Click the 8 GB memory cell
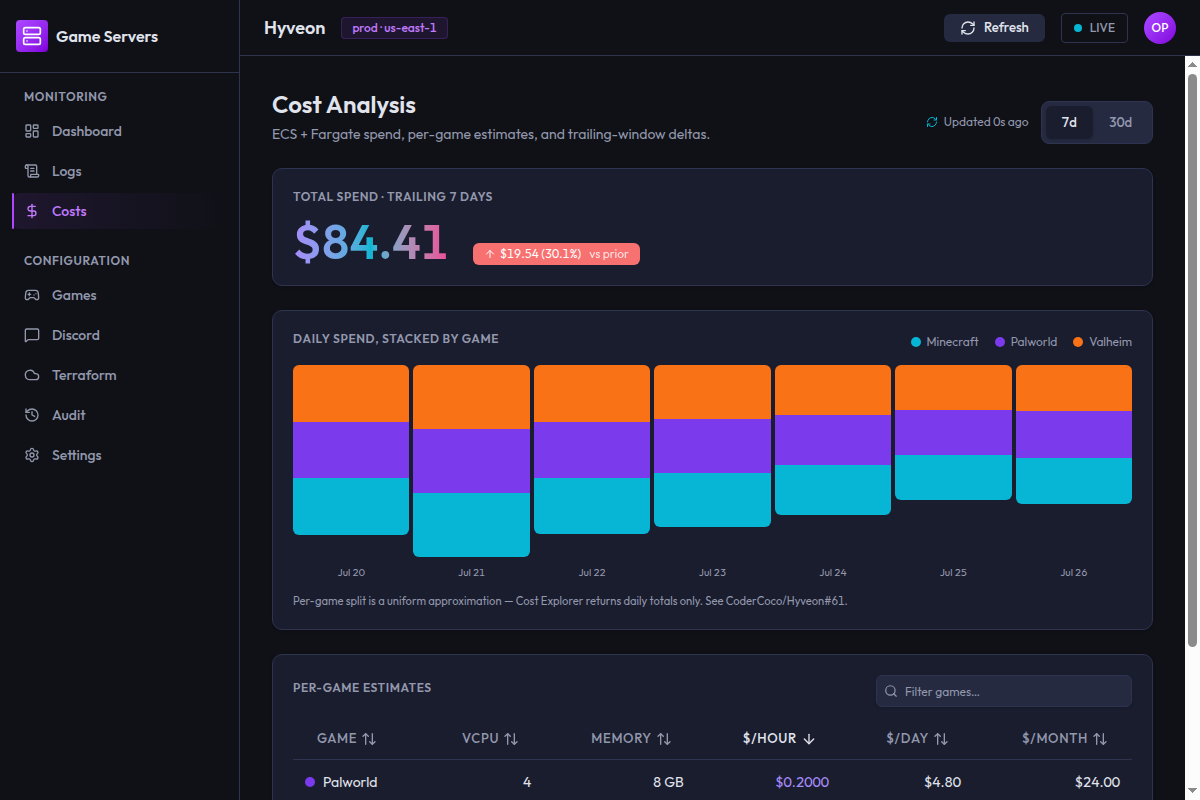This screenshot has height=800, width=1200. 669,782
